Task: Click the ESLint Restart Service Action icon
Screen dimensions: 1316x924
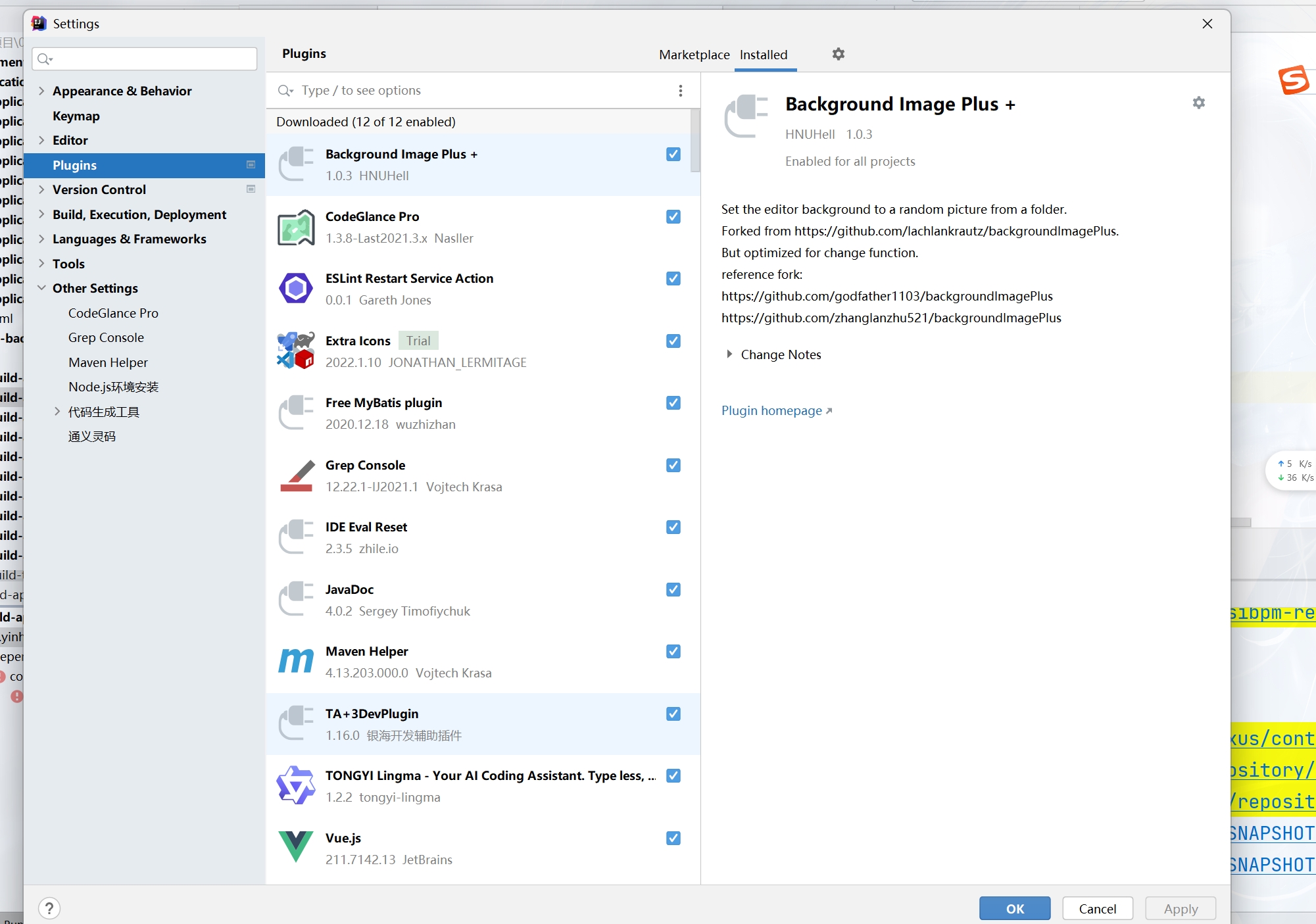Action: click(296, 289)
